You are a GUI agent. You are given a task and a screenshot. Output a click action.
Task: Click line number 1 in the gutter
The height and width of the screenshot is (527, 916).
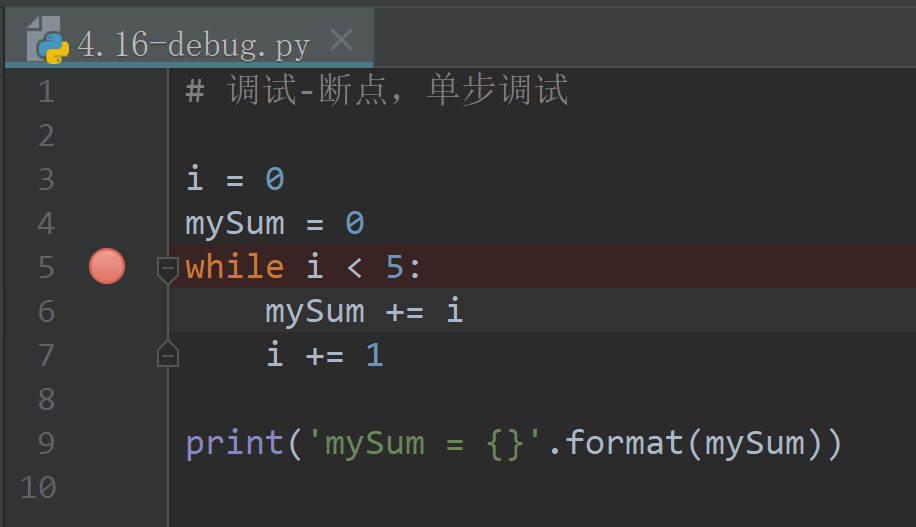(46, 92)
